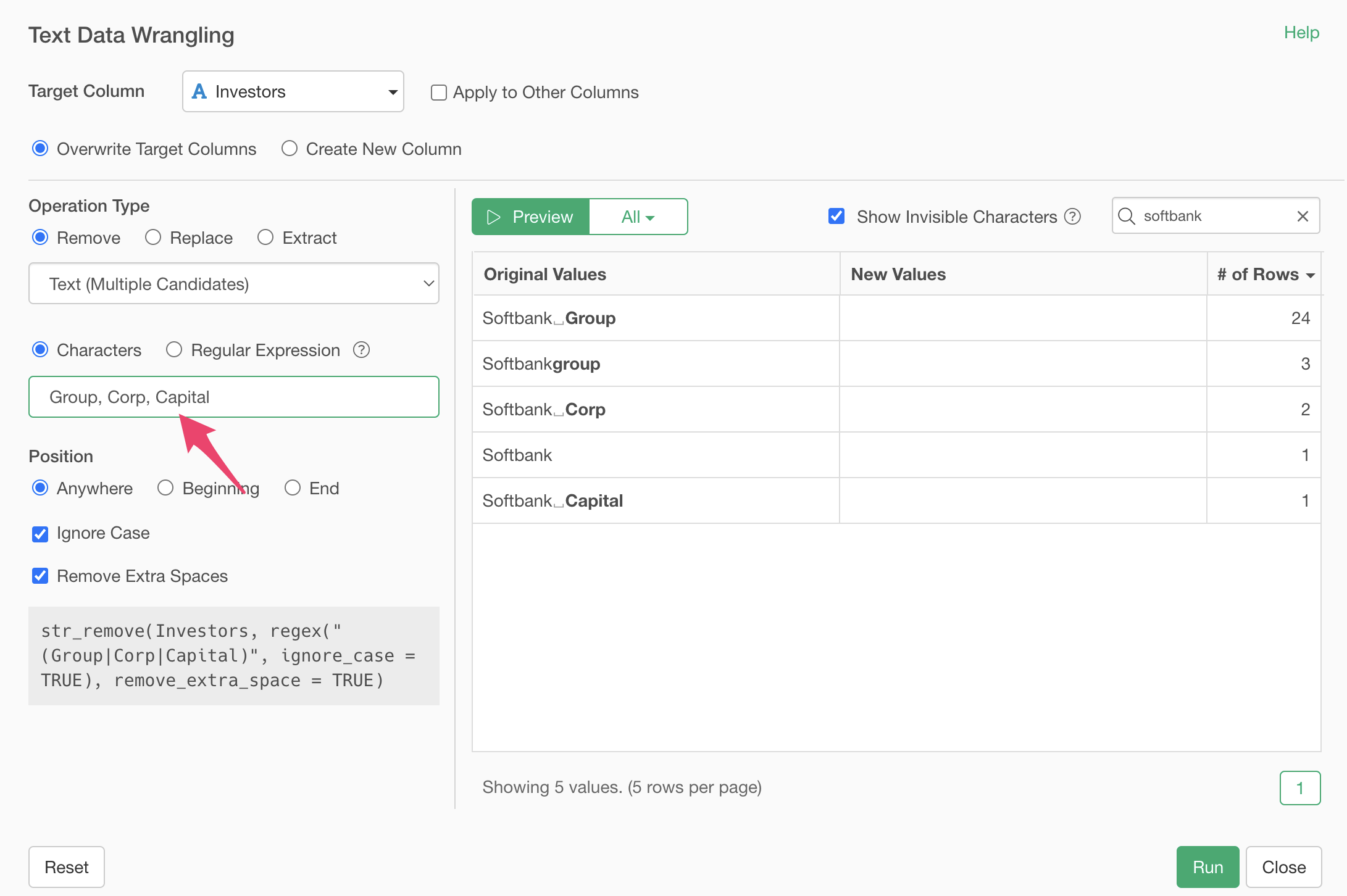1347x896 pixels.
Task: Select Create New Column option
Action: [x=290, y=149]
